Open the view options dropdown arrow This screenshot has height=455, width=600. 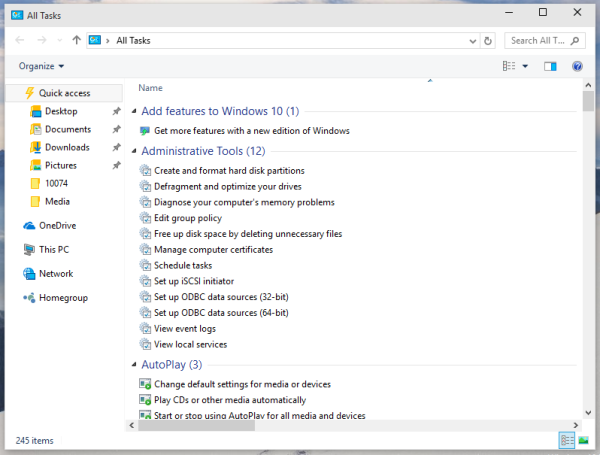click(525, 66)
